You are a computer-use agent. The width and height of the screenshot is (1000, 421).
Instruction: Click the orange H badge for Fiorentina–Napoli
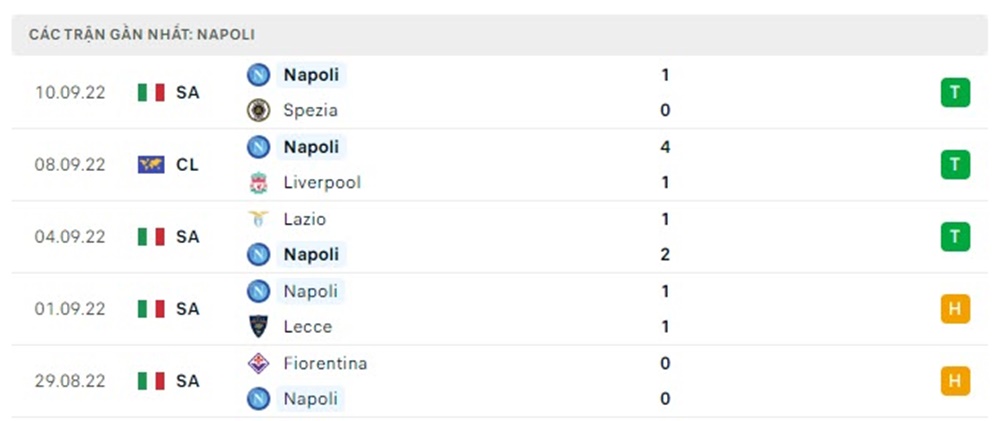click(x=955, y=381)
